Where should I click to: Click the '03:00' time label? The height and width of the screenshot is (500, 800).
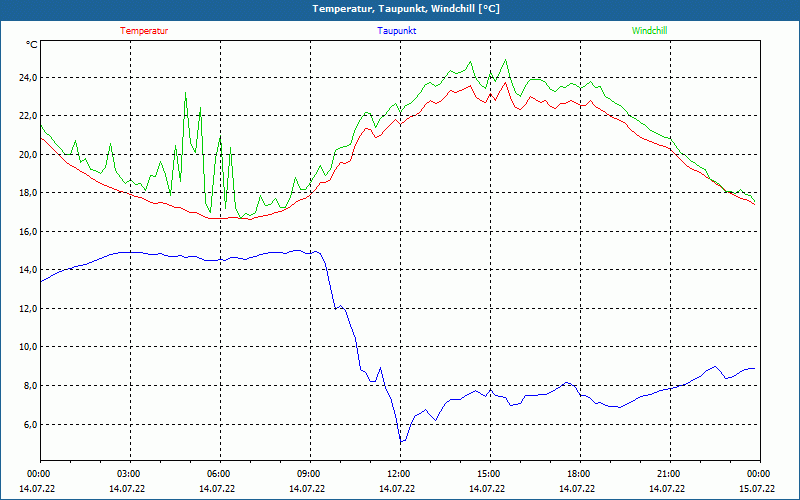[x=131, y=474]
